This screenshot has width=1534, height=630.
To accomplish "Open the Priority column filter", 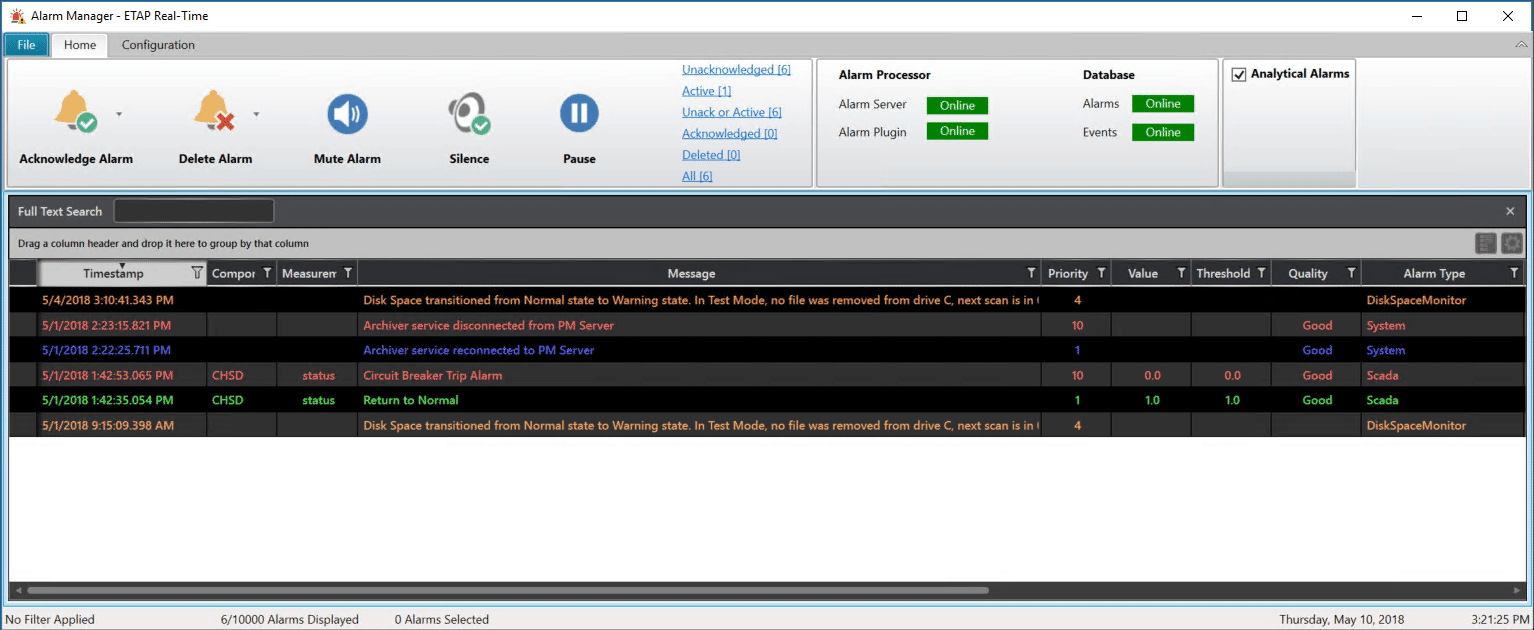I will [1101, 273].
